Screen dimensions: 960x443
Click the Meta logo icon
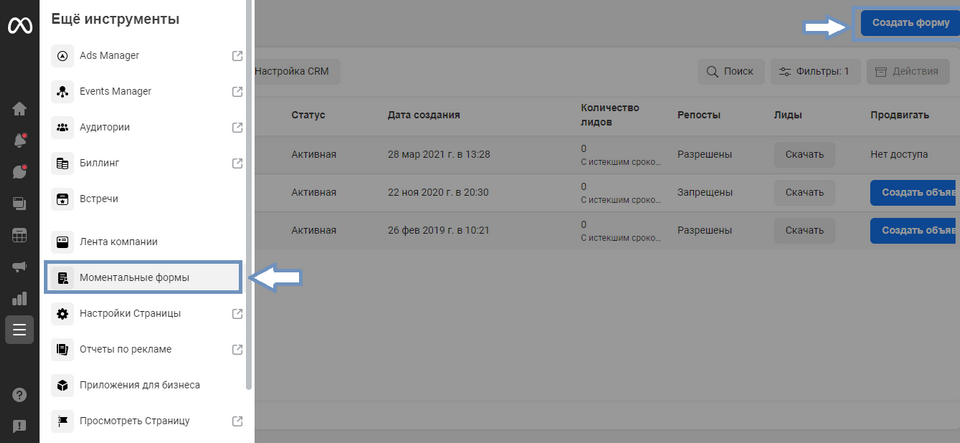click(19, 26)
